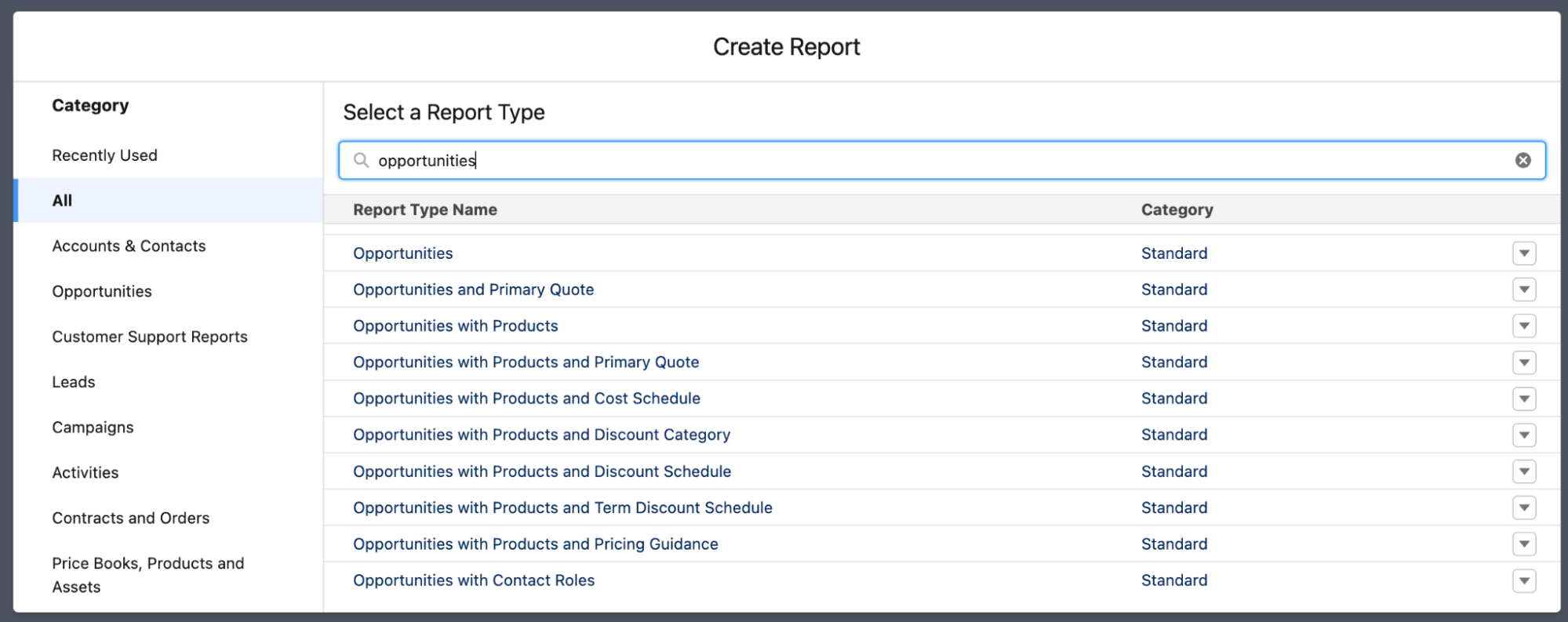1568x622 pixels.
Task: Click the Opportunities with Products and Primary Quote link
Action: pyautogui.click(x=526, y=362)
